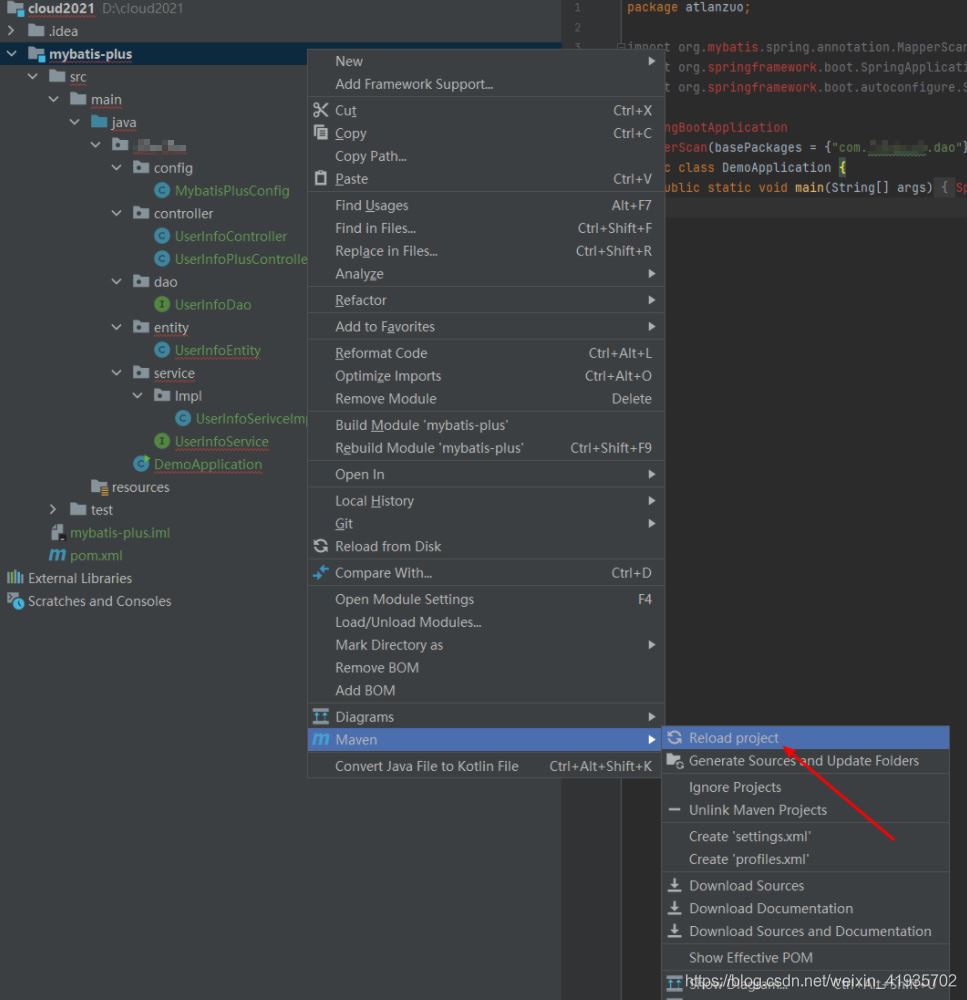Viewport: 967px width, 1000px height.
Task: Expand the test folder
Action: (54, 510)
